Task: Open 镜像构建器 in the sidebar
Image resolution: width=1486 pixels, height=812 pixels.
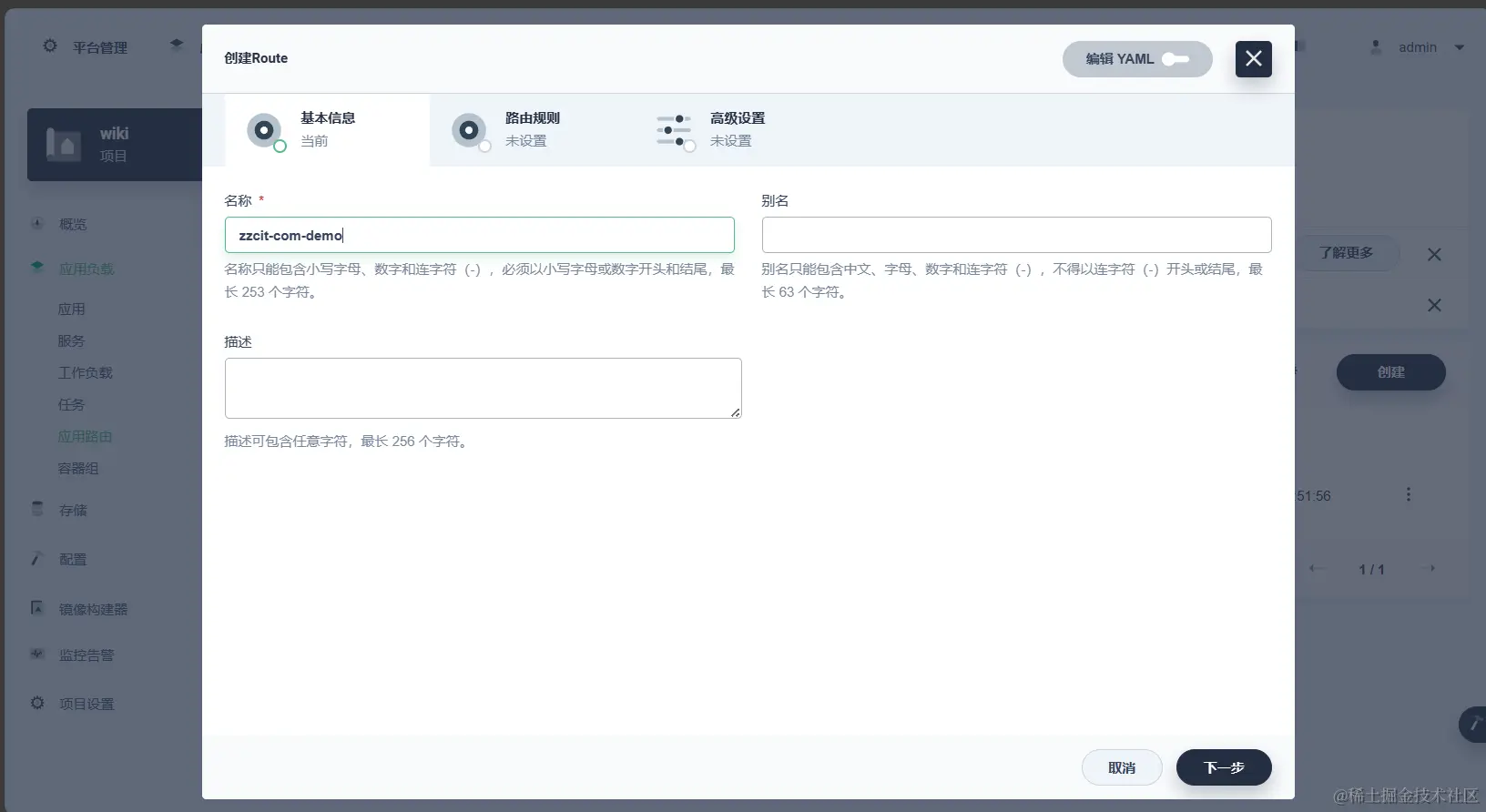Action: [93, 610]
